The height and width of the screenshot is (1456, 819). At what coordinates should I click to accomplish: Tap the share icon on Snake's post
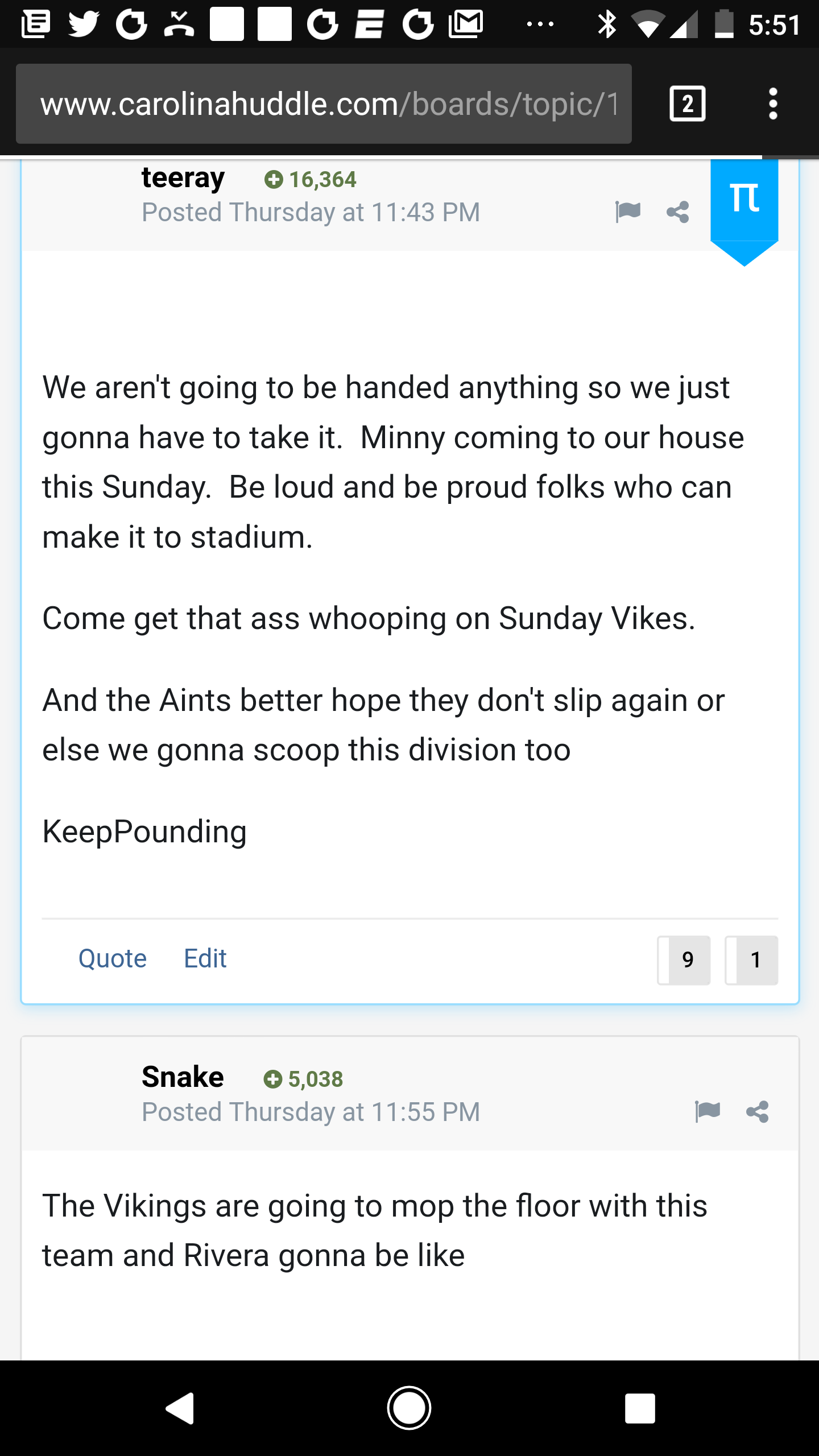(x=757, y=1111)
